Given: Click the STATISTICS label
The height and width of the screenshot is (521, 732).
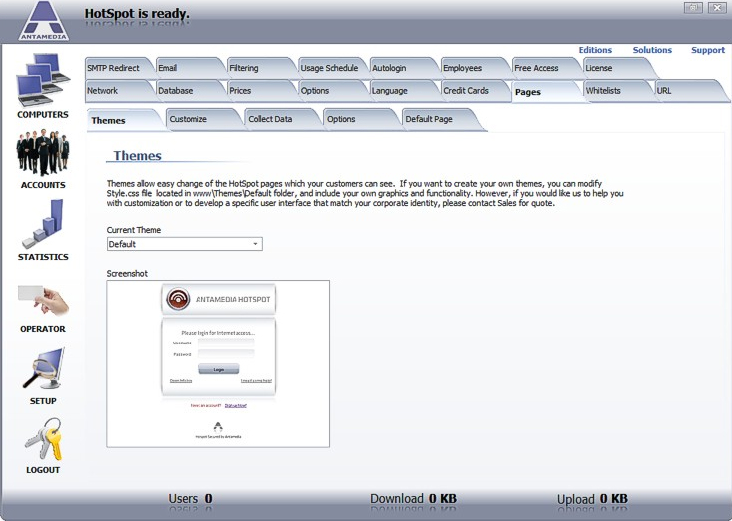Looking at the screenshot, I should 43,257.
